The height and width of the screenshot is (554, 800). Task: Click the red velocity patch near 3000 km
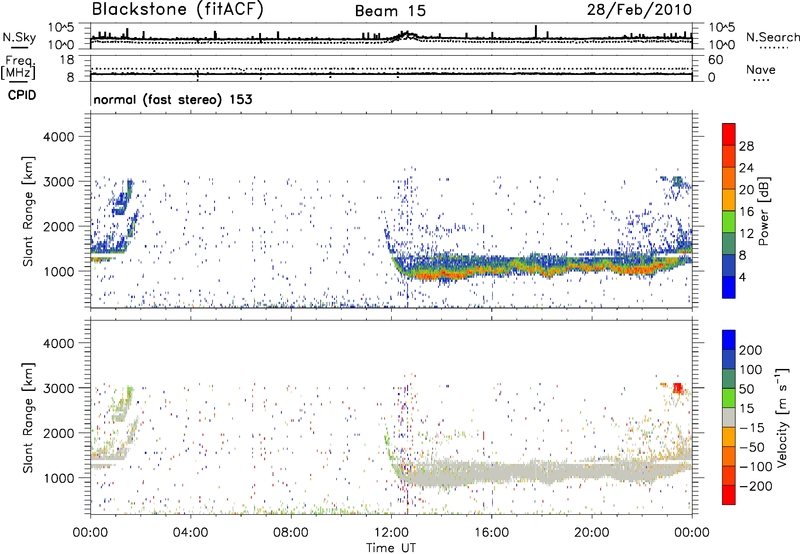pyautogui.click(x=678, y=388)
